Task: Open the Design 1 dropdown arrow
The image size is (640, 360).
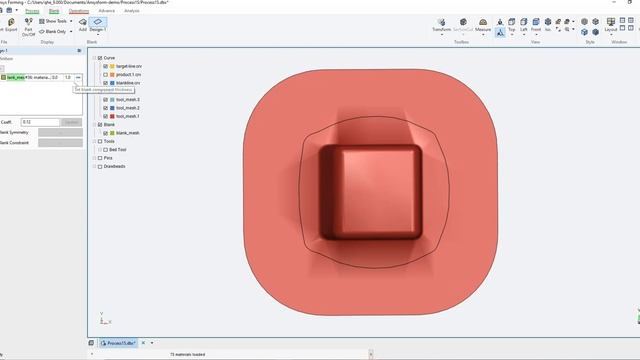Action: [98, 35]
